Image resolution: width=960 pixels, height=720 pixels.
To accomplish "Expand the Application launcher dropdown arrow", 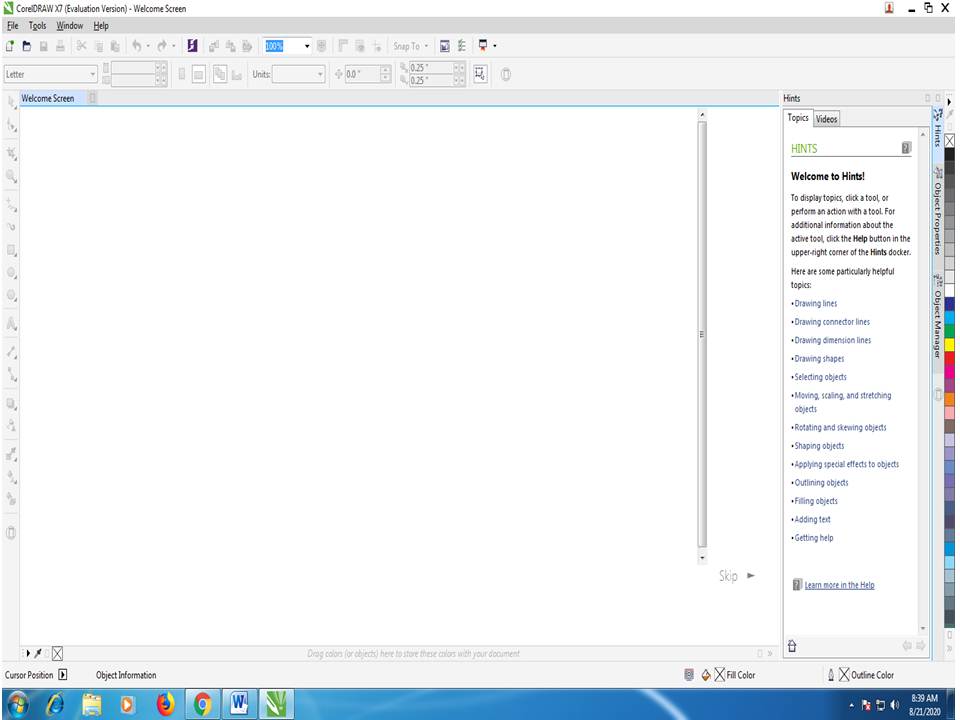I will 495,46.
